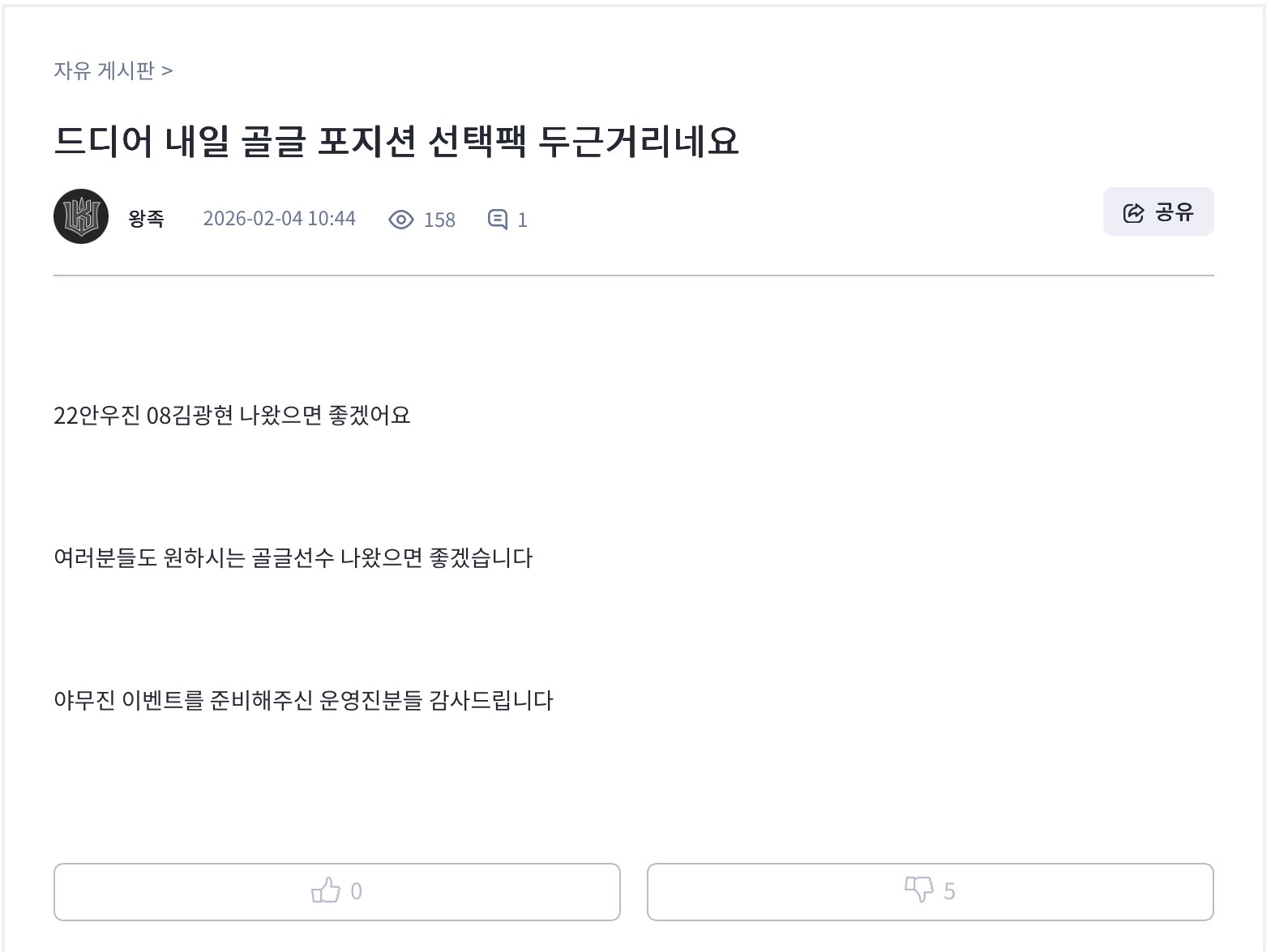
Task: Click the post title about 골글 포지션 선택팩
Action: coord(396,141)
